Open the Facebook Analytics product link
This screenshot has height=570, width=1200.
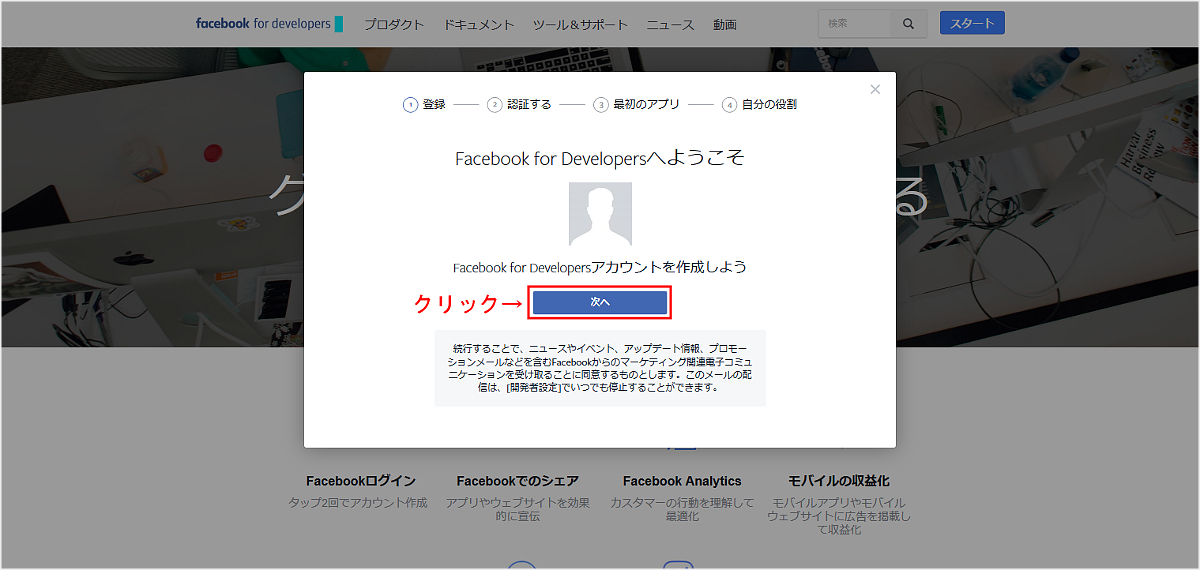click(x=682, y=481)
